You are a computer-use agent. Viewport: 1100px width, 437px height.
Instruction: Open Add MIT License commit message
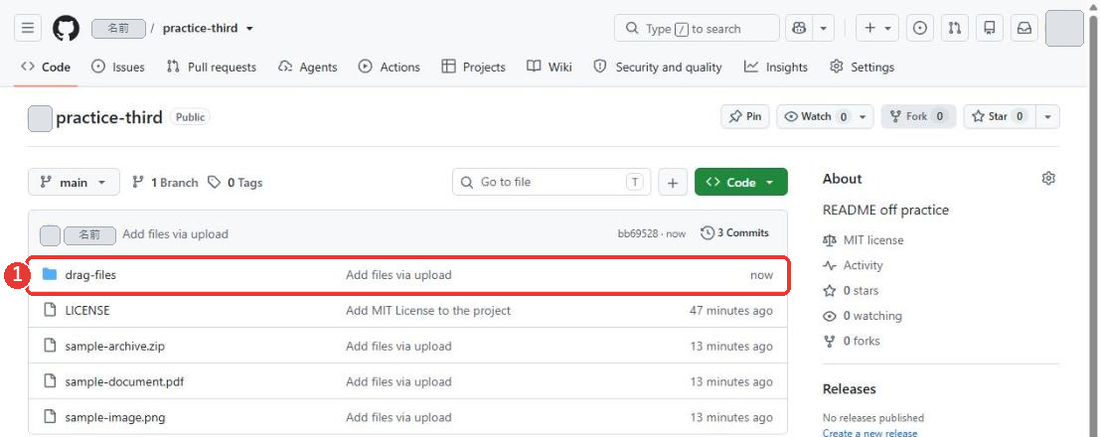(x=428, y=310)
